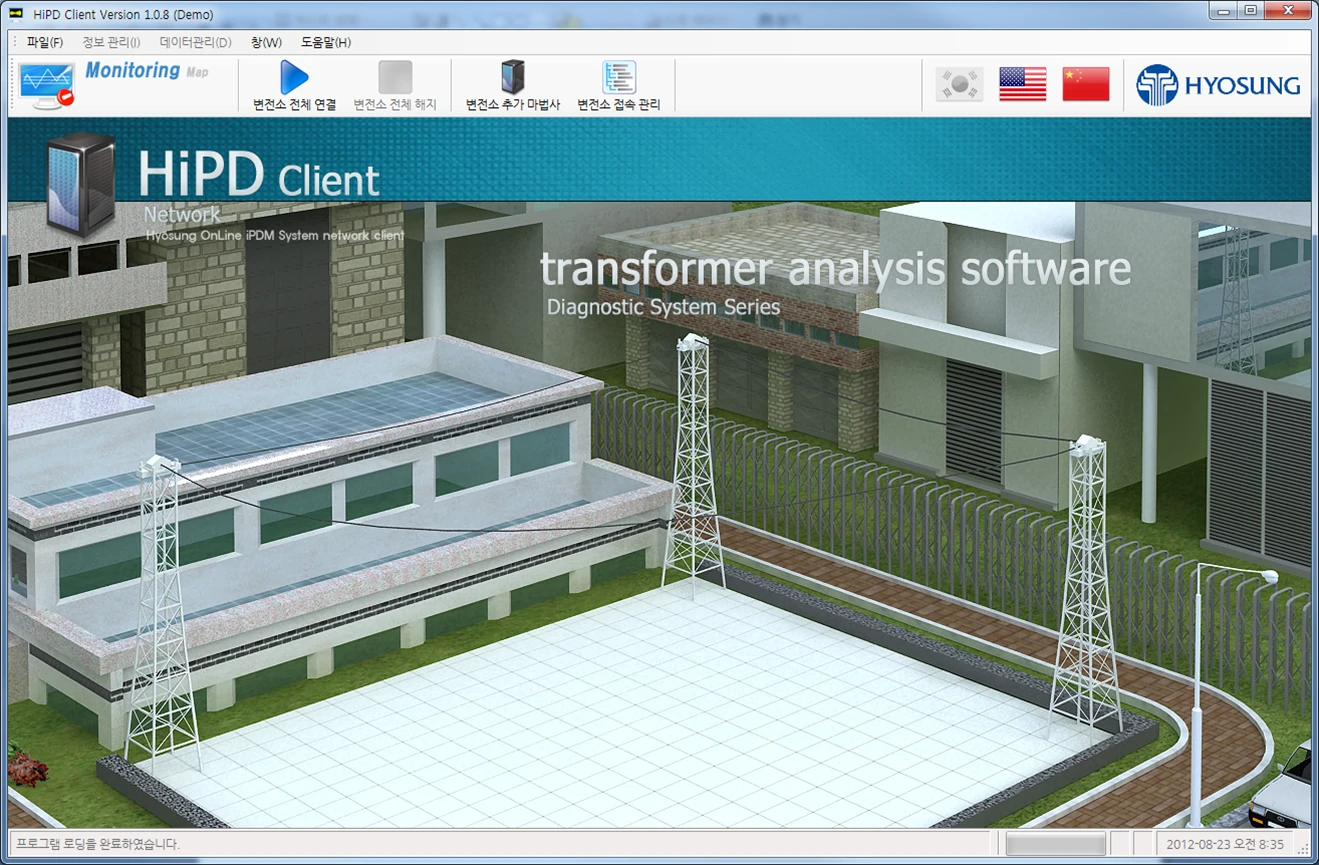Close the HiPD Client window
Screen dimensions: 1319x865
click(x=1287, y=10)
